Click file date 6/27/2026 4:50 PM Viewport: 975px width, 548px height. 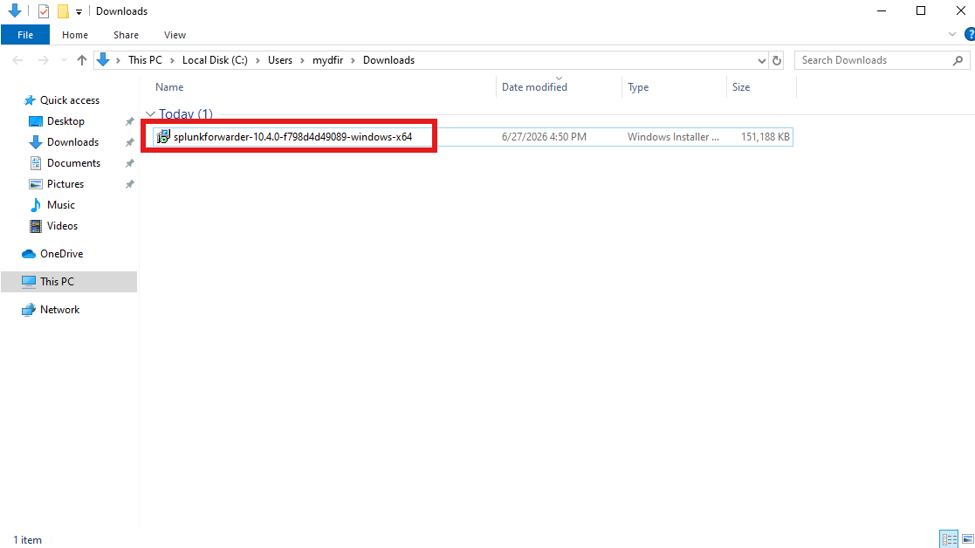[544, 137]
